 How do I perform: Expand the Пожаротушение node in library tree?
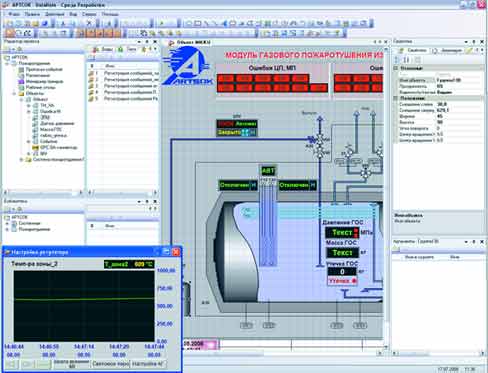click(7, 229)
